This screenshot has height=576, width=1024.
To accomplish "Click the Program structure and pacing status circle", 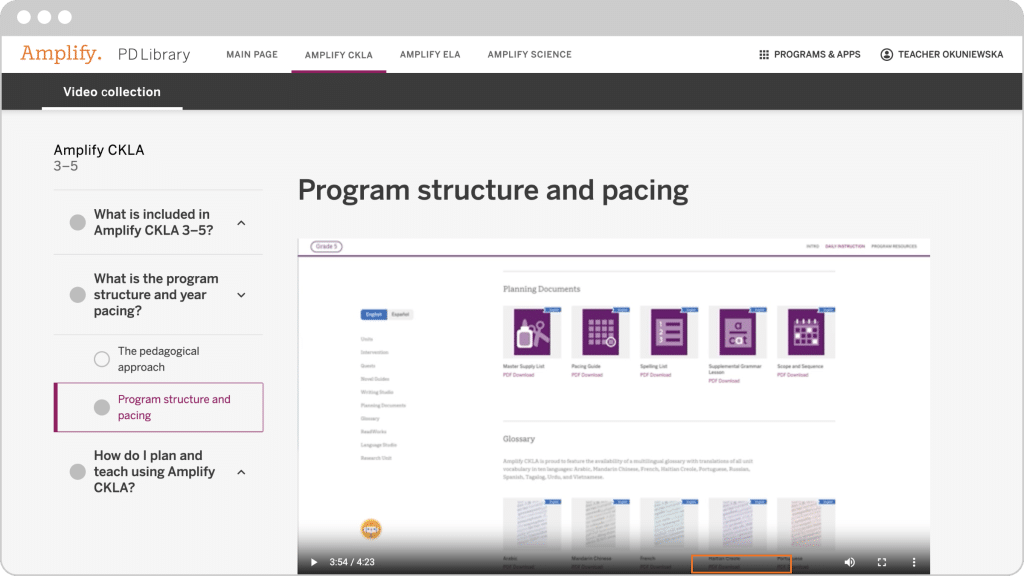I will coord(102,408).
